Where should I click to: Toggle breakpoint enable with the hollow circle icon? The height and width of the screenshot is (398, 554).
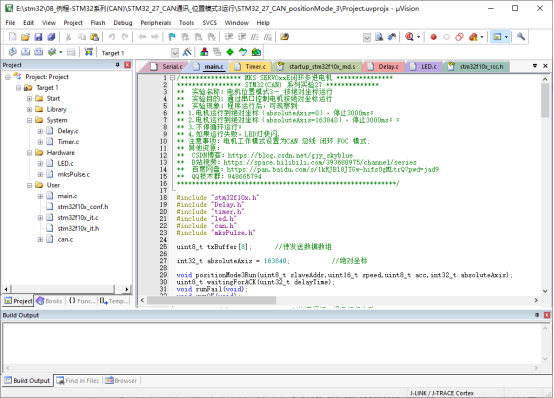coord(447,37)
